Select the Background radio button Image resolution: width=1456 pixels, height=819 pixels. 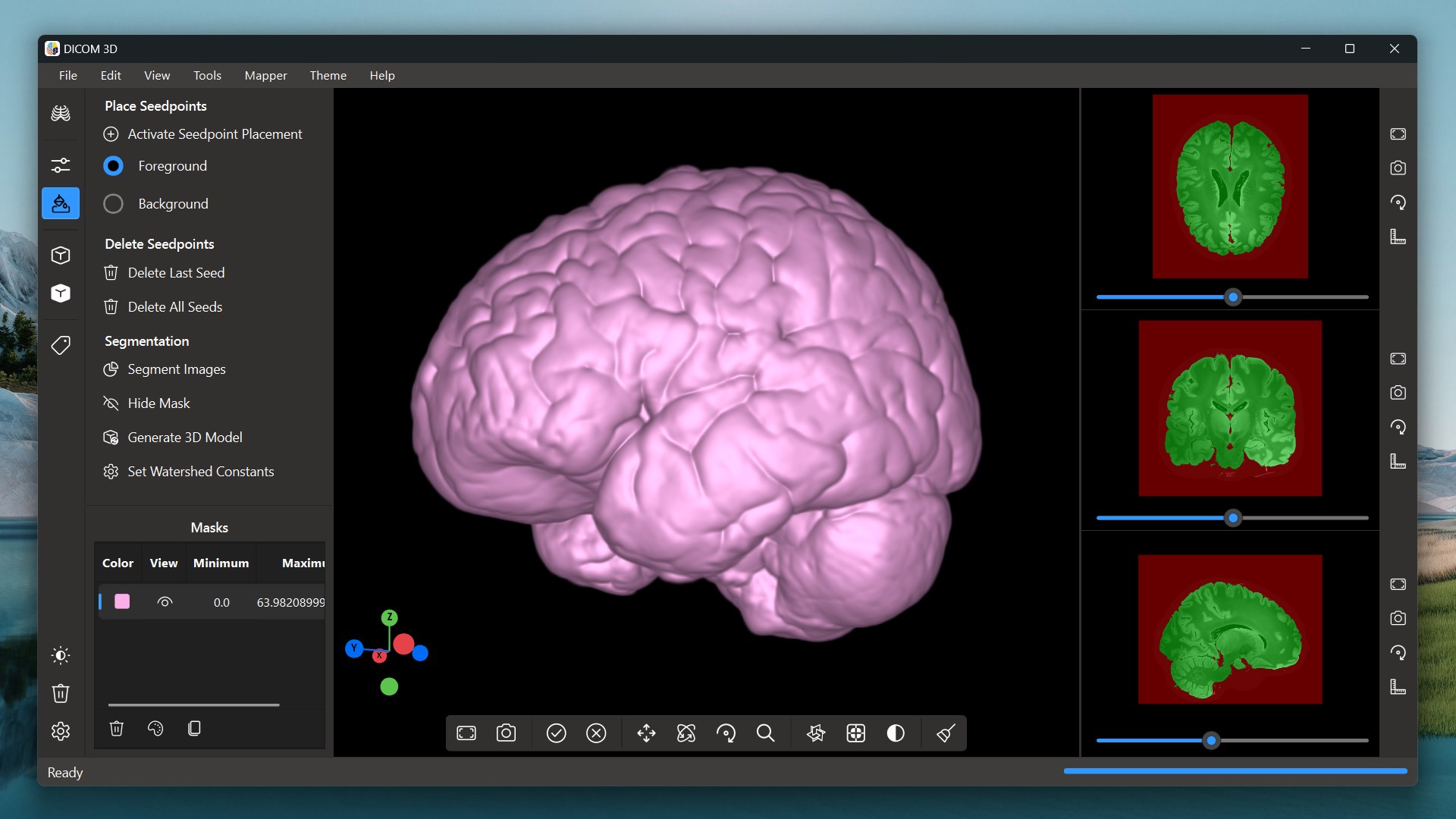(113, 204)
